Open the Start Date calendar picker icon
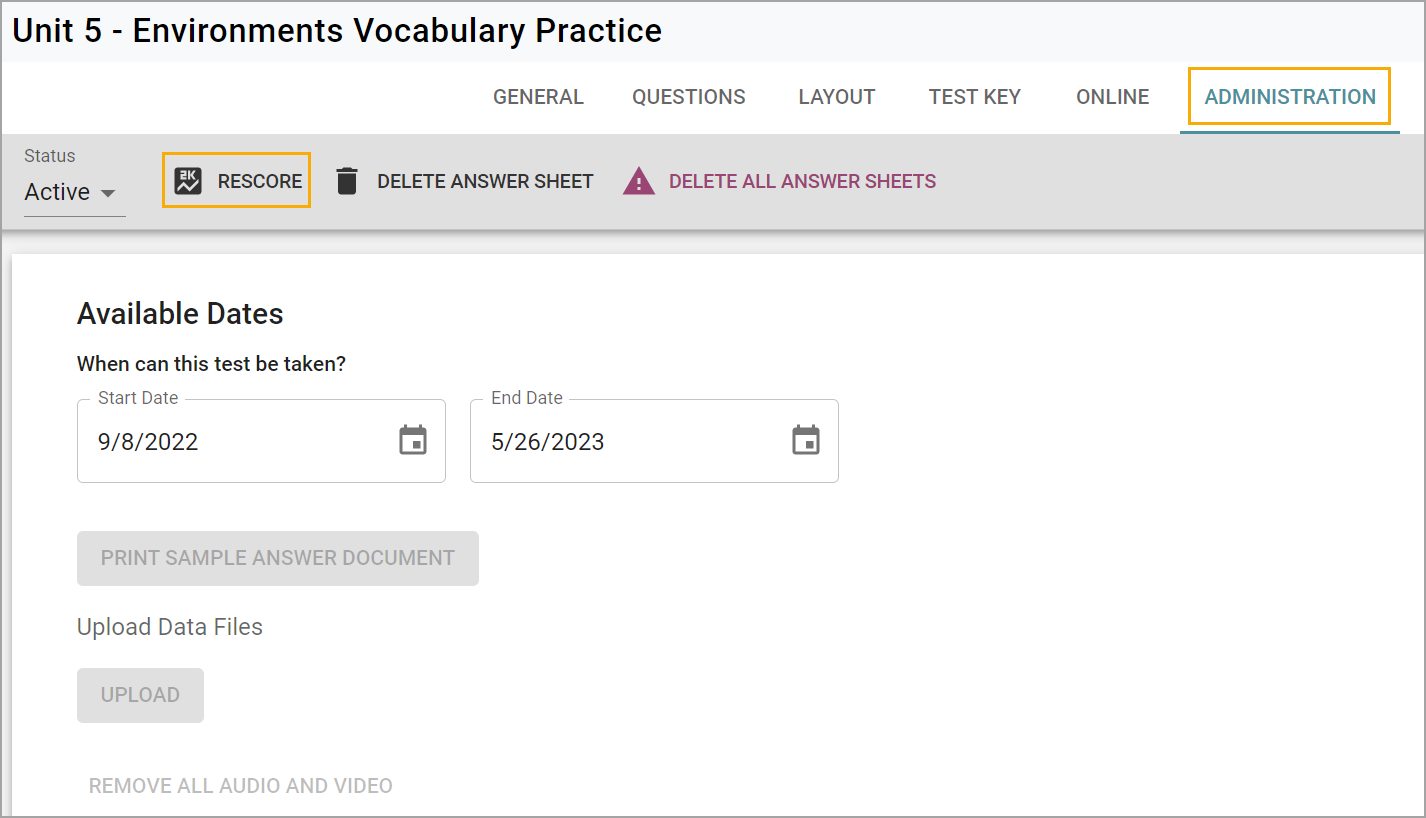Viewport: 1426px width, 818px height. [x=413, y=441]
